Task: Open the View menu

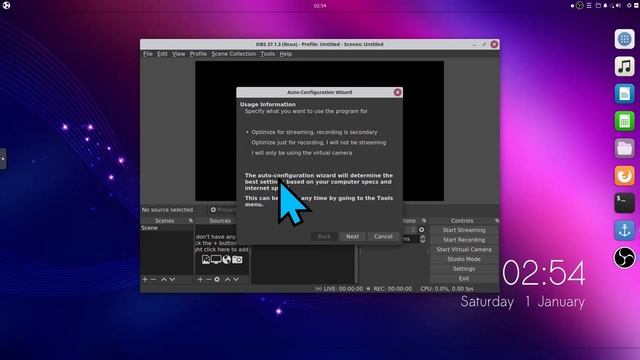Action: [178, 54]
